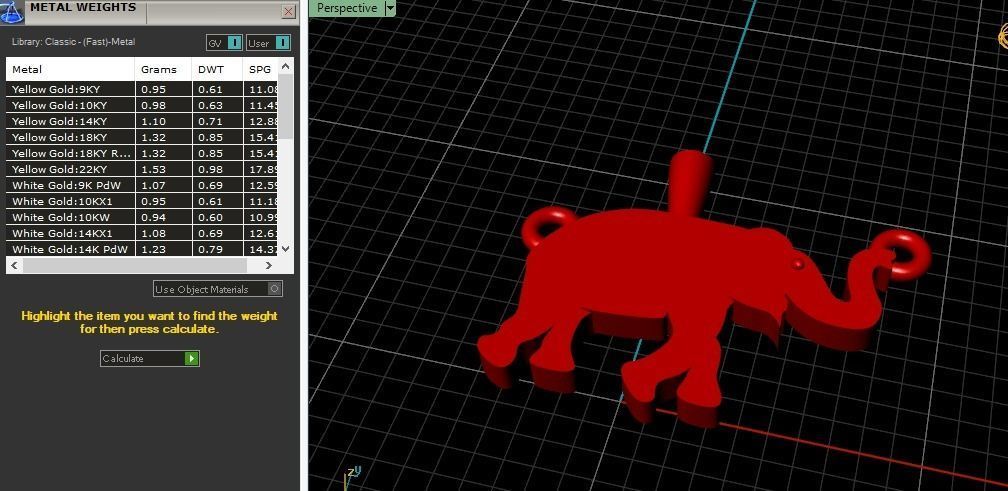The height and width of the screenshot is (491, 1008).
Task: Click the table's scroll left arrow
Action: 14,265
